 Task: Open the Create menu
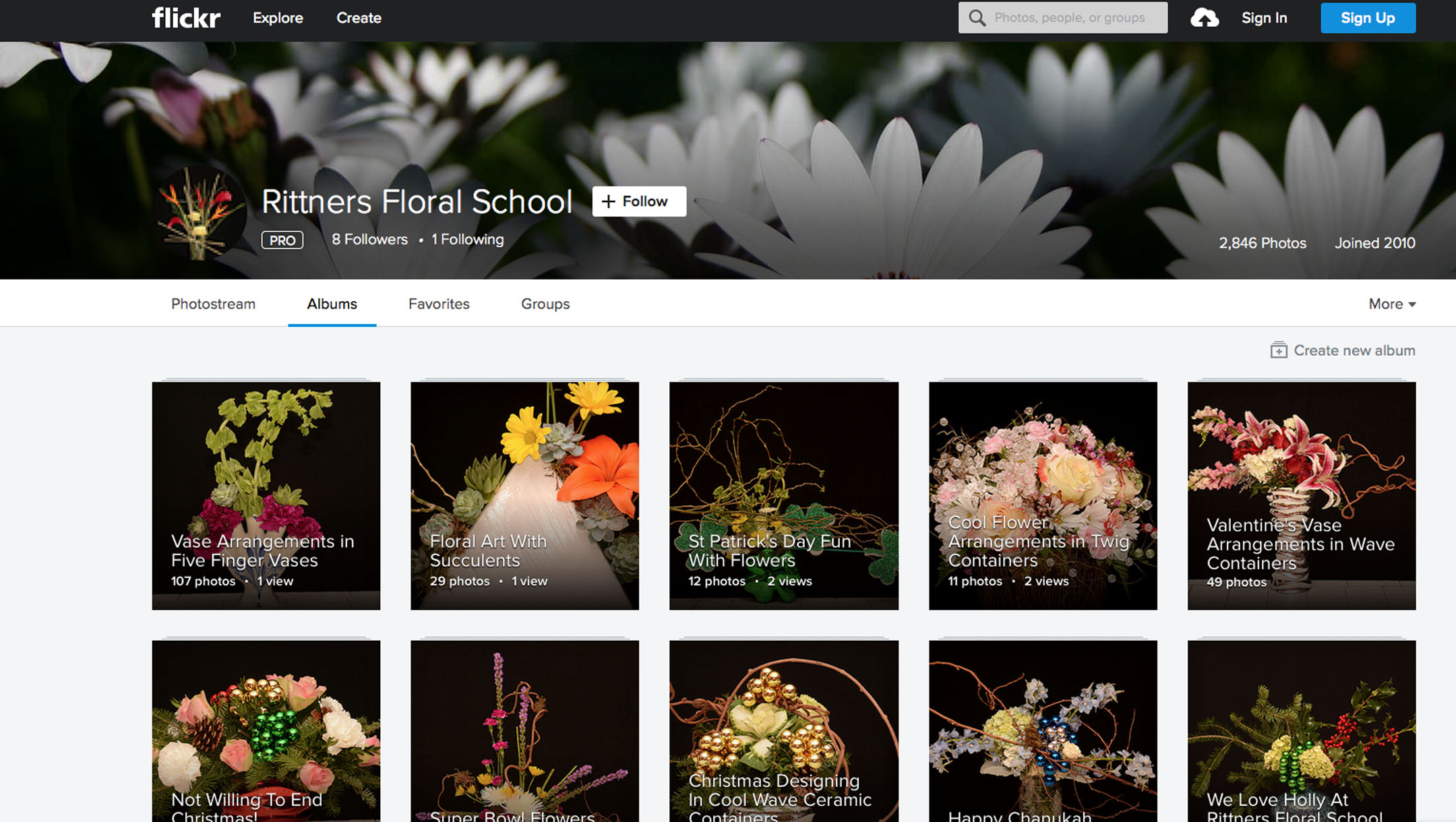(359, 18)
